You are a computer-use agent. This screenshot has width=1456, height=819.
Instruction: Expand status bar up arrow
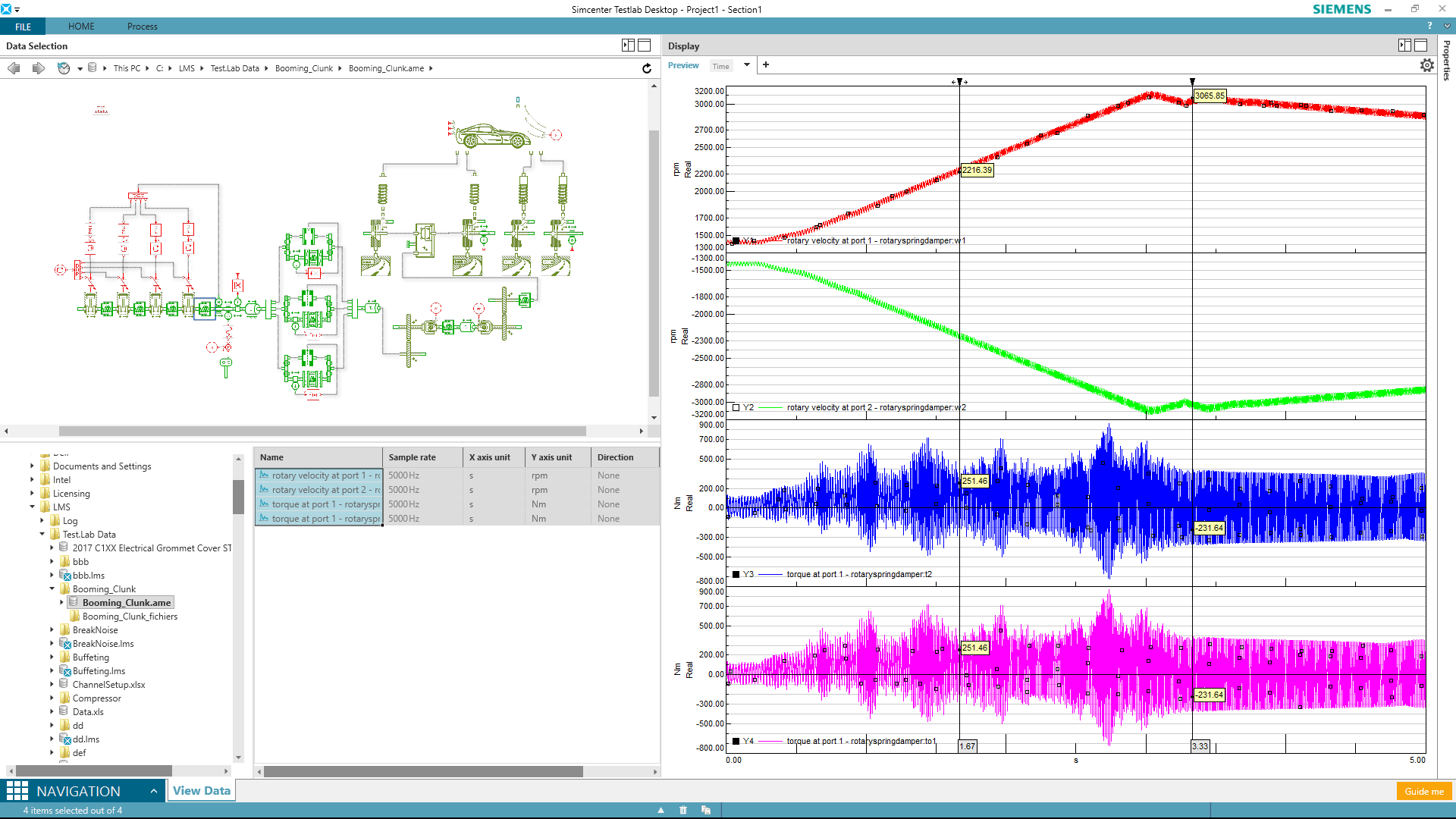tap(661, 810)
